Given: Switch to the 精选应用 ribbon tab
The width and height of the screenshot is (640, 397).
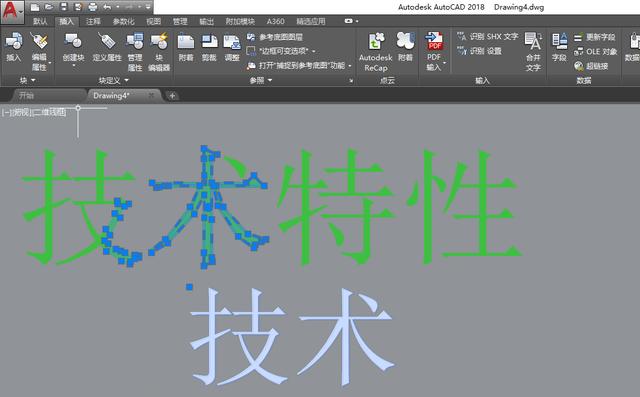Looking at the screenshot, I should point(311,21).
